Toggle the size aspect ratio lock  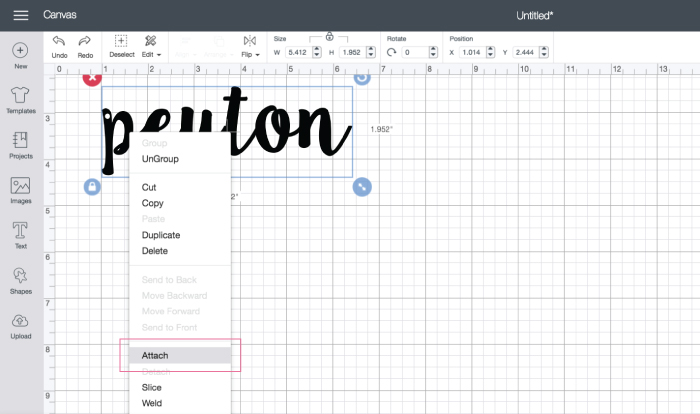pyautogui.click(x=329, y=37)
